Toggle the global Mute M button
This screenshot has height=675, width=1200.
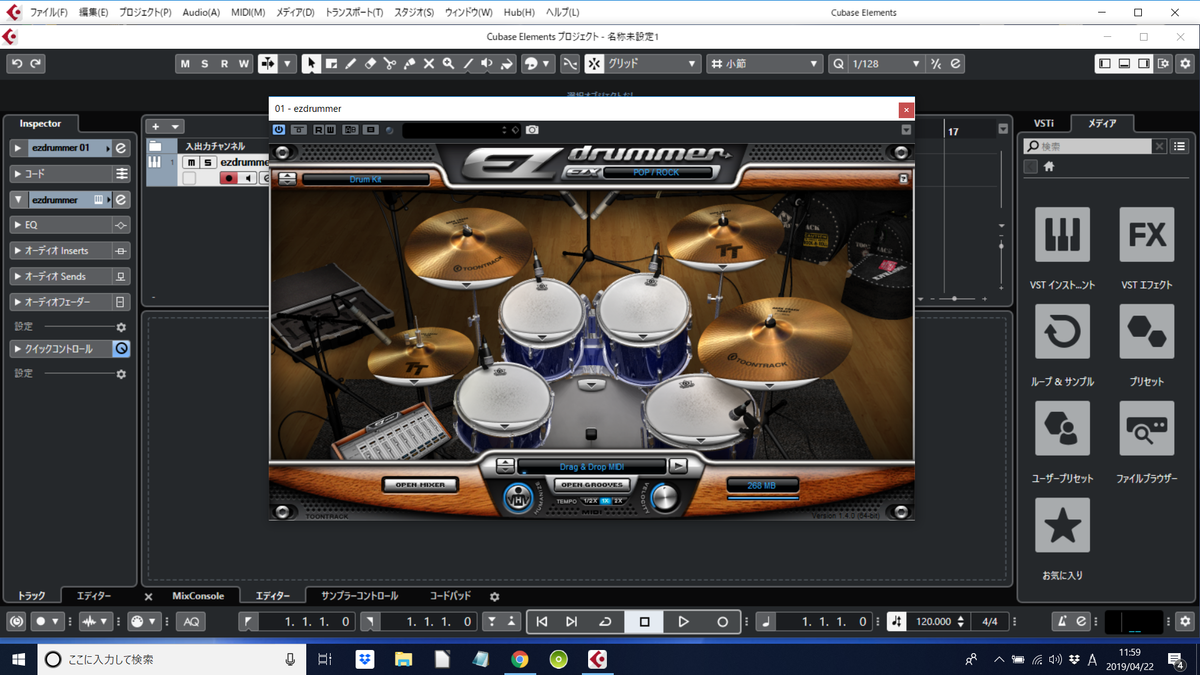point(185,63)
